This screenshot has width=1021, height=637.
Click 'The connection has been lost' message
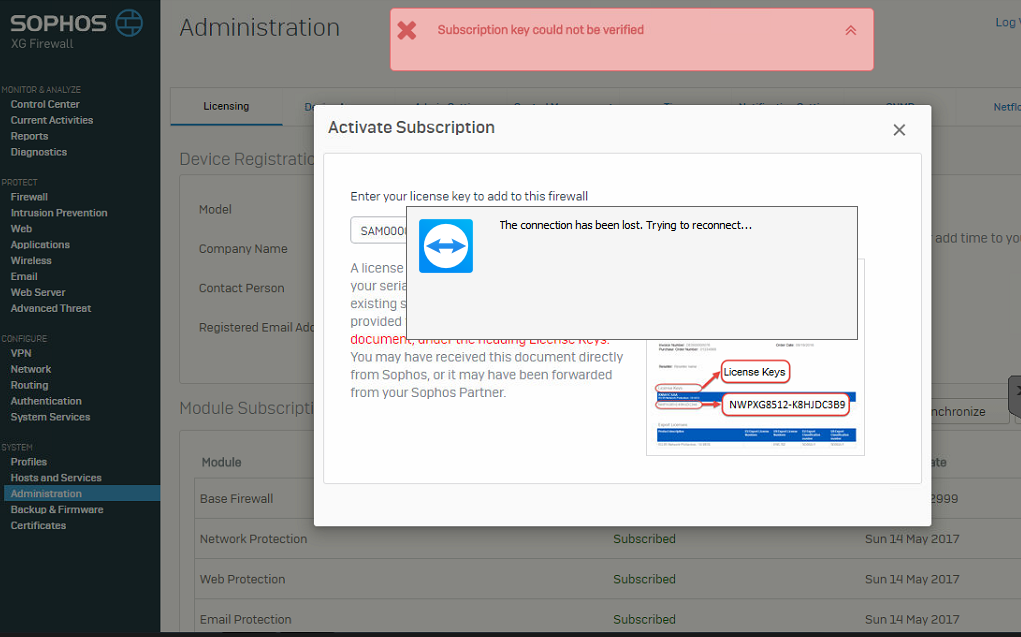[x=625, y=225]
